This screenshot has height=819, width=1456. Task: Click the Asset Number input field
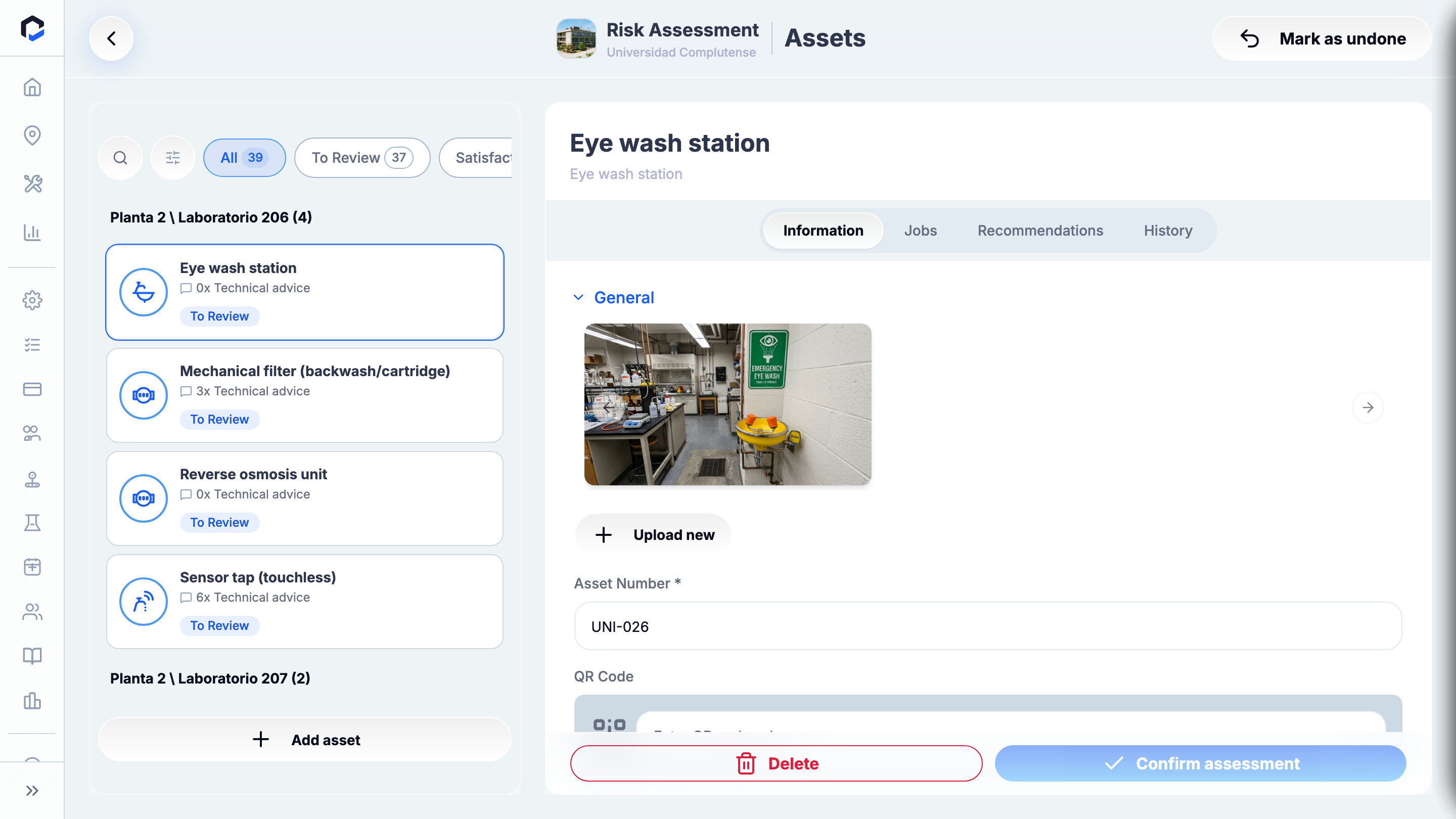[988, 626]
